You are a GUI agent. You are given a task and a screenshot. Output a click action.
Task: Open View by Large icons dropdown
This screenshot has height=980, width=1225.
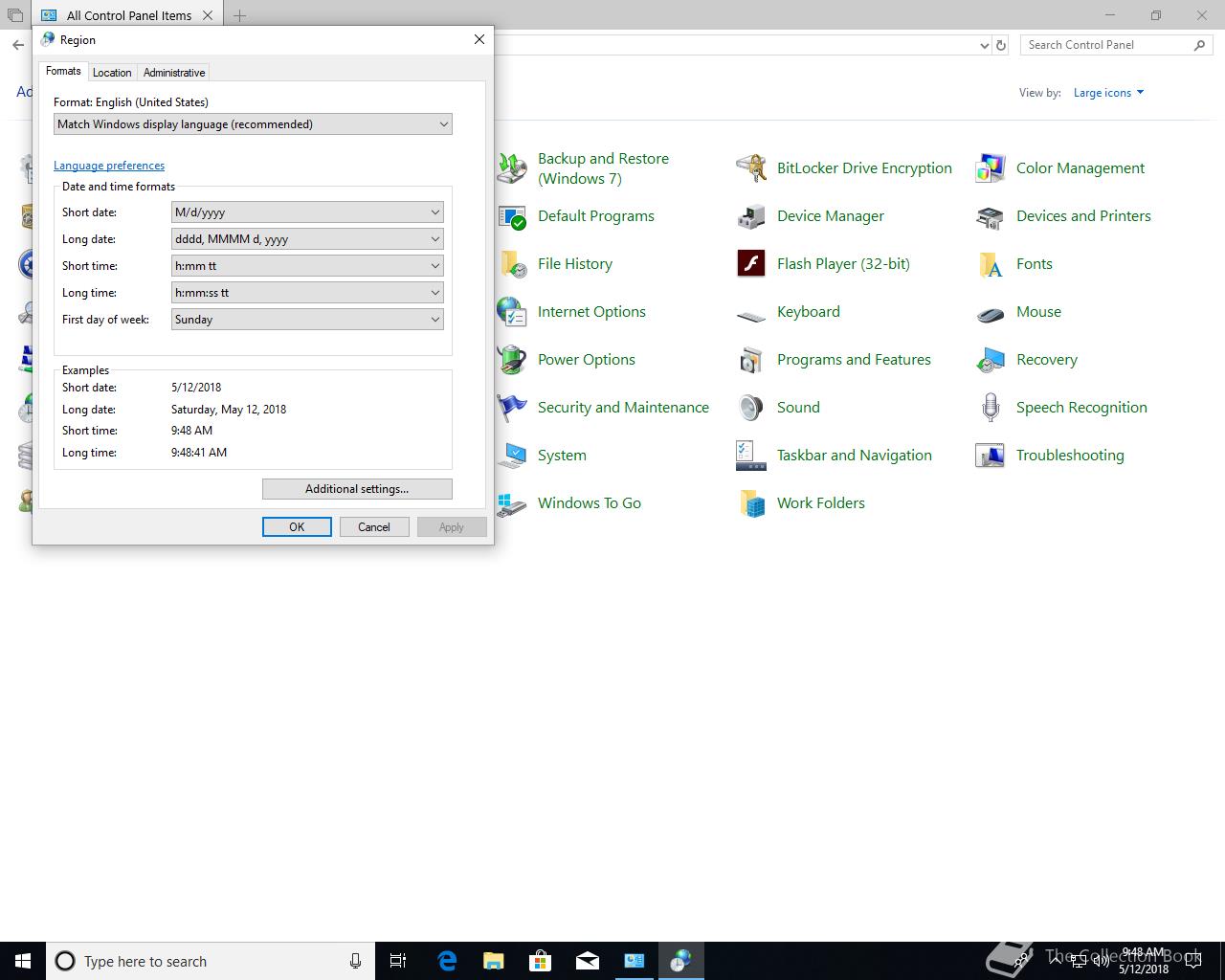1108,93
